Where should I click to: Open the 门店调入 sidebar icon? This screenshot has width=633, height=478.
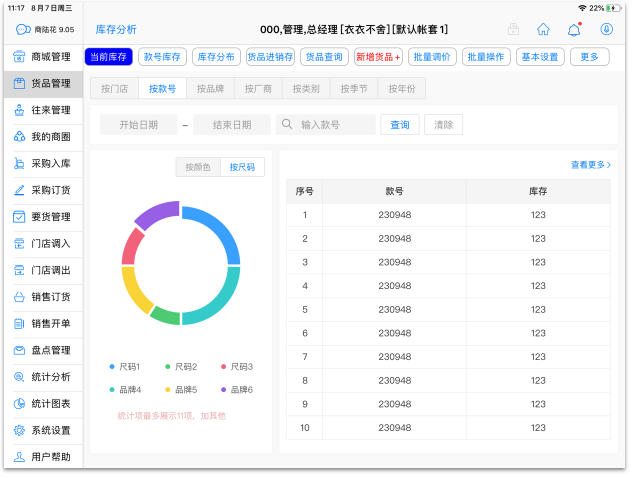click(19, 243)
